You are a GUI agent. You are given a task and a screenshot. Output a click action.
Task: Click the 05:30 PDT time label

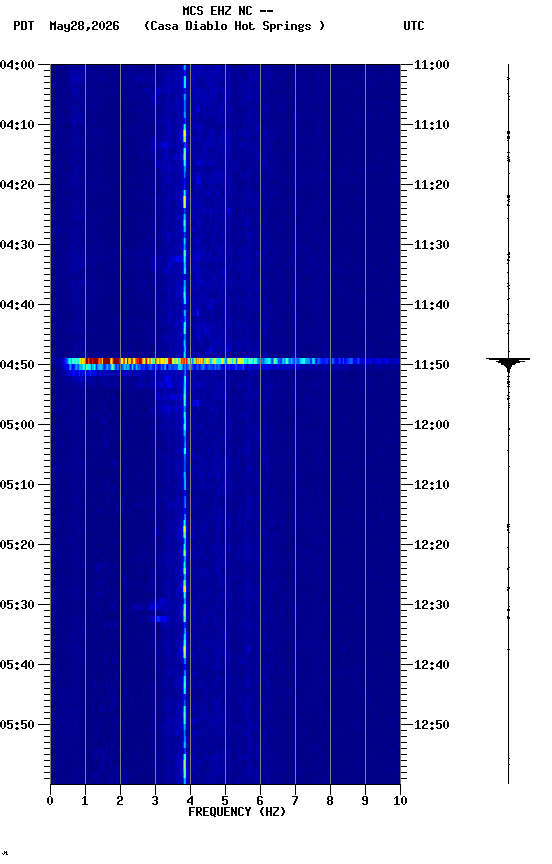coord(17,605)
